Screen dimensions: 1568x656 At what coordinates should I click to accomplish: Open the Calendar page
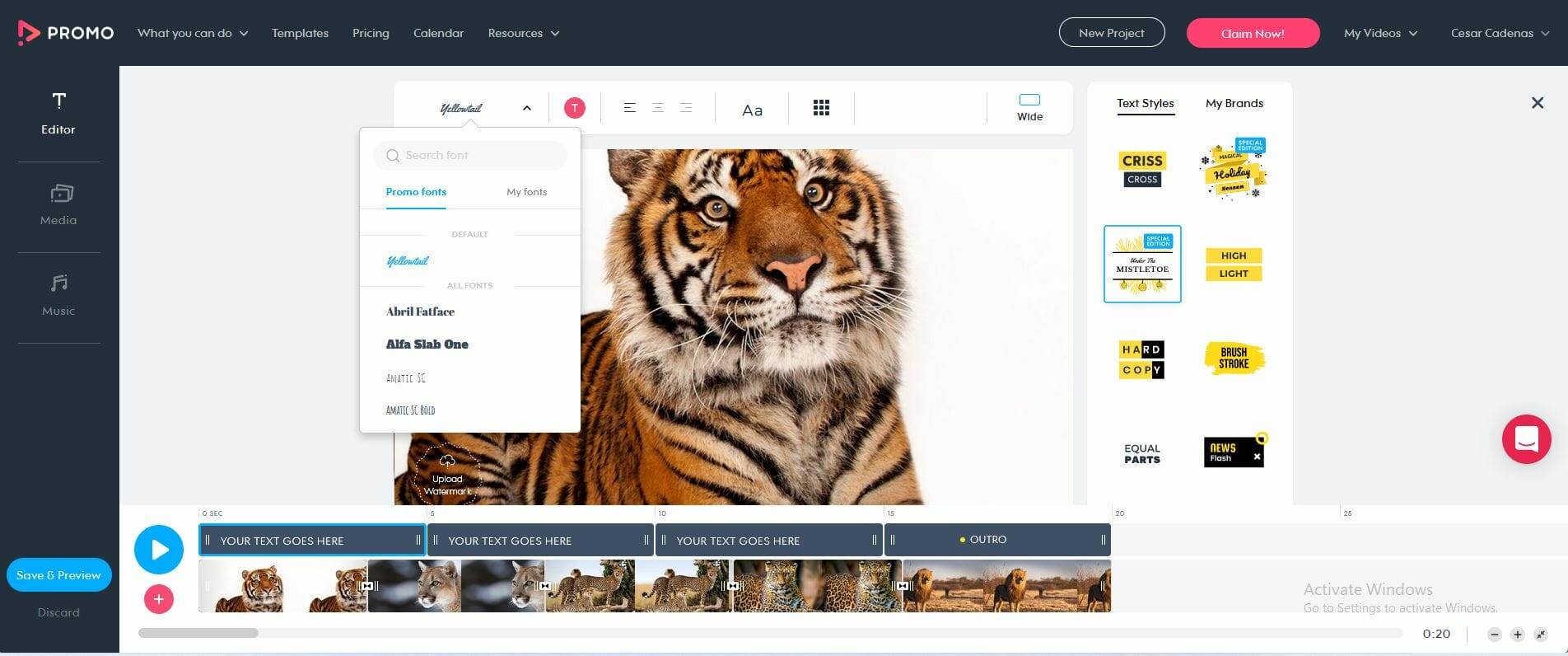click(438, 33)
